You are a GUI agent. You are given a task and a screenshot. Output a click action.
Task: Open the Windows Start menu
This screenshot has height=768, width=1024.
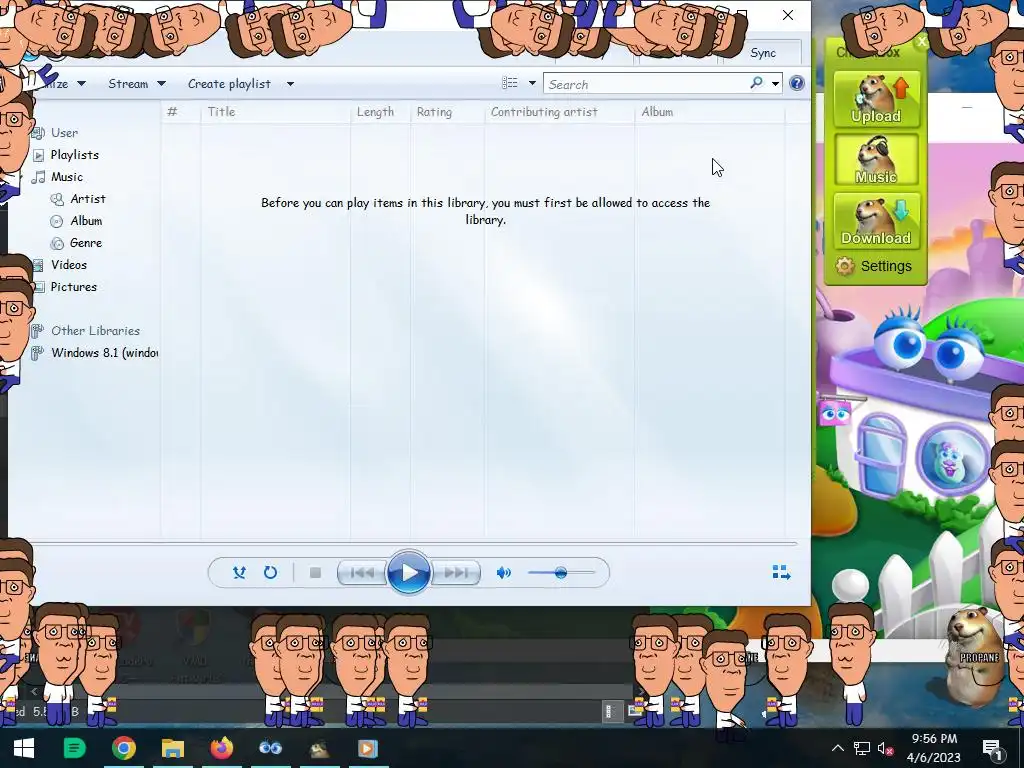pos(24,748)
